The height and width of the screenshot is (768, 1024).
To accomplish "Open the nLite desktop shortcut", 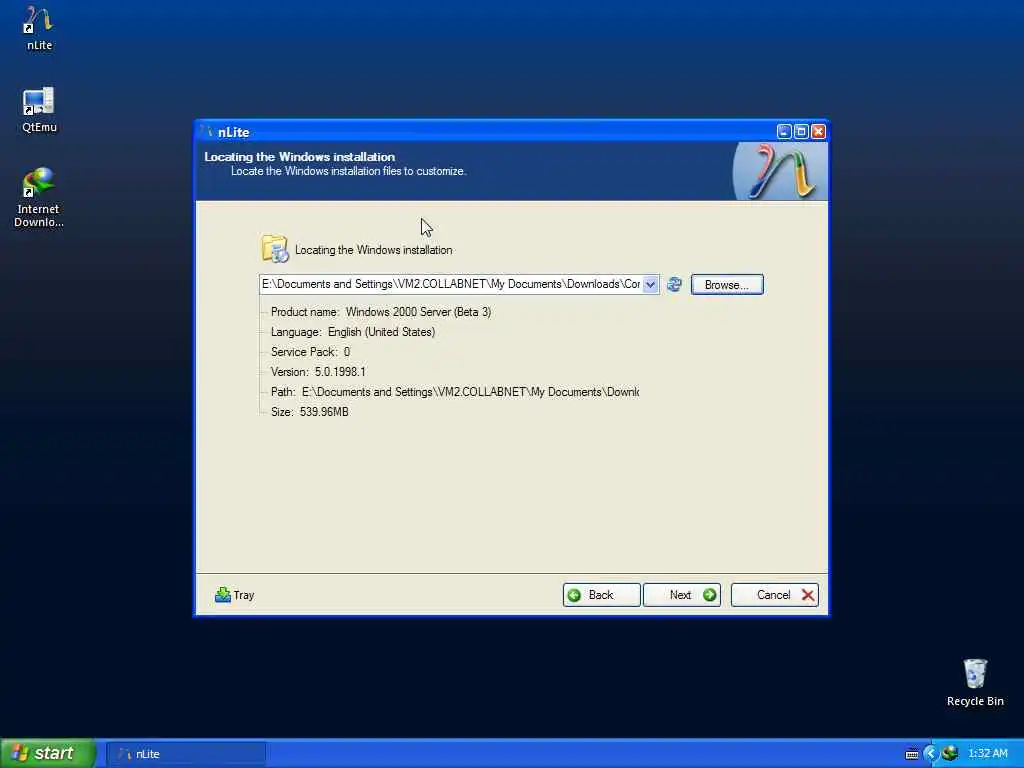I will pyautogui.click(x=39, y=28).
